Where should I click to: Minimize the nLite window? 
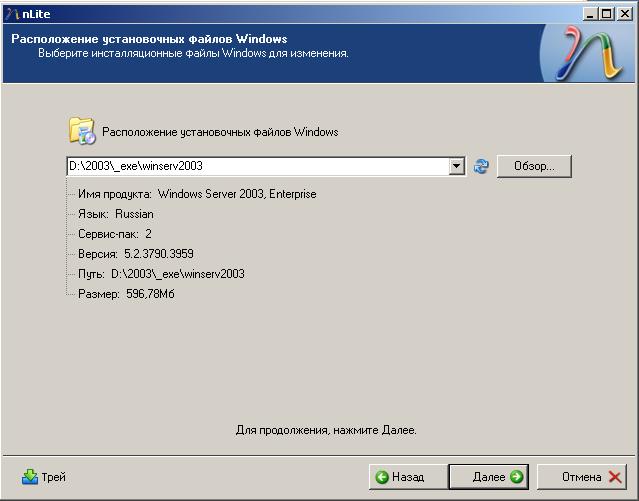coord(590,14)
